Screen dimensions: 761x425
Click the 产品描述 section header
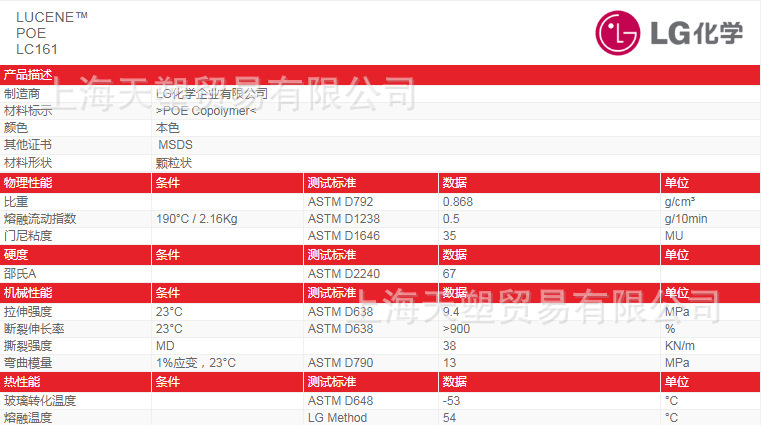28,75
